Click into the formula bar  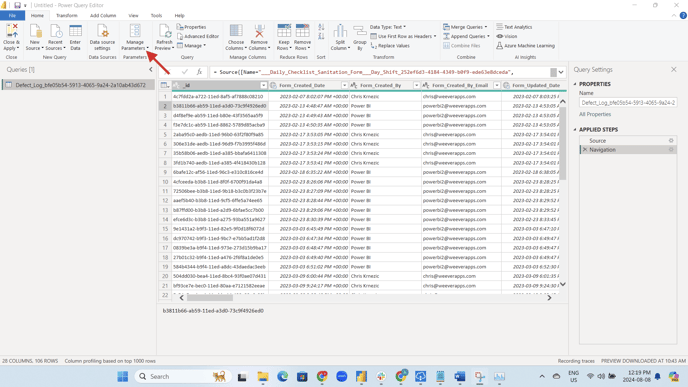tap(379, 72)
